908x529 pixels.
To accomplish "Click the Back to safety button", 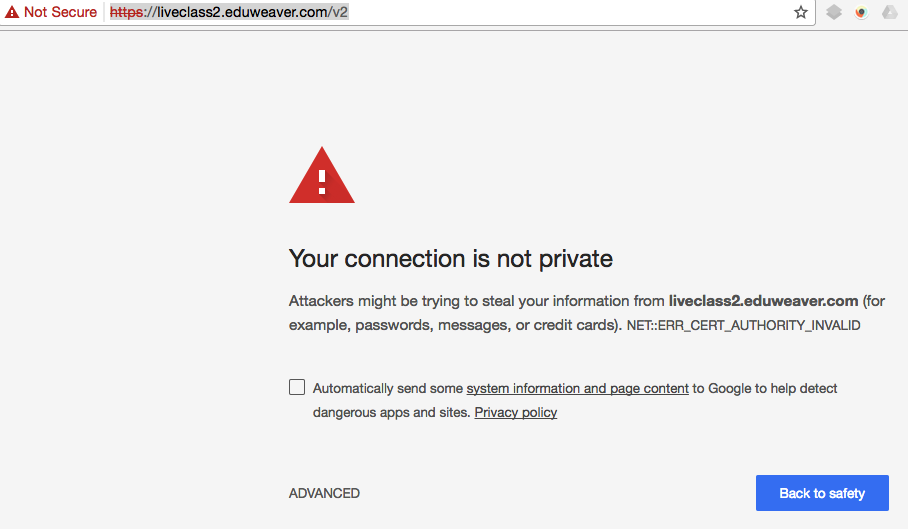I will (822, 493).
